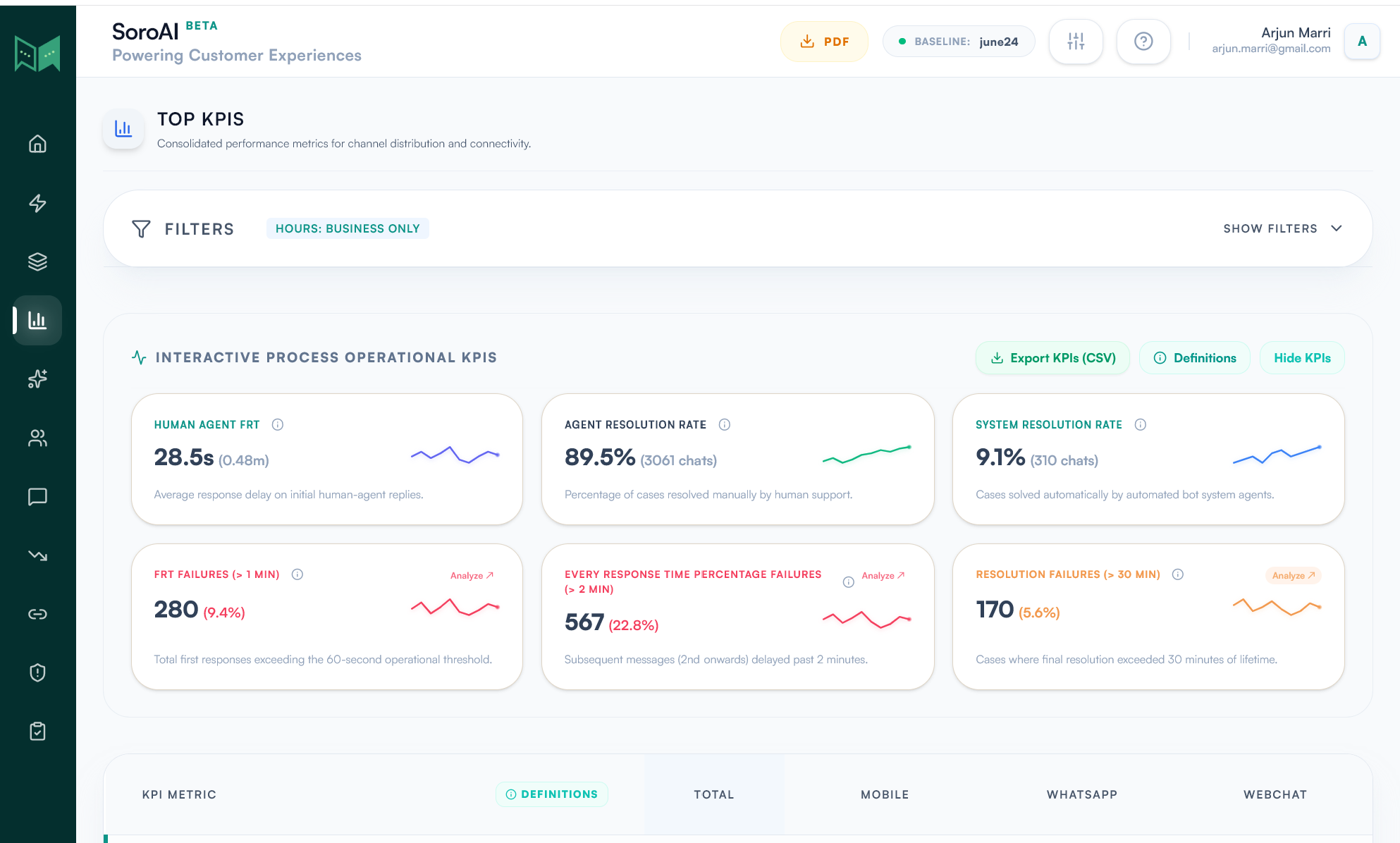The width and height of the screenshot is (1400, 843).
Task: Click the filter funnel icon
Action: 141,228
